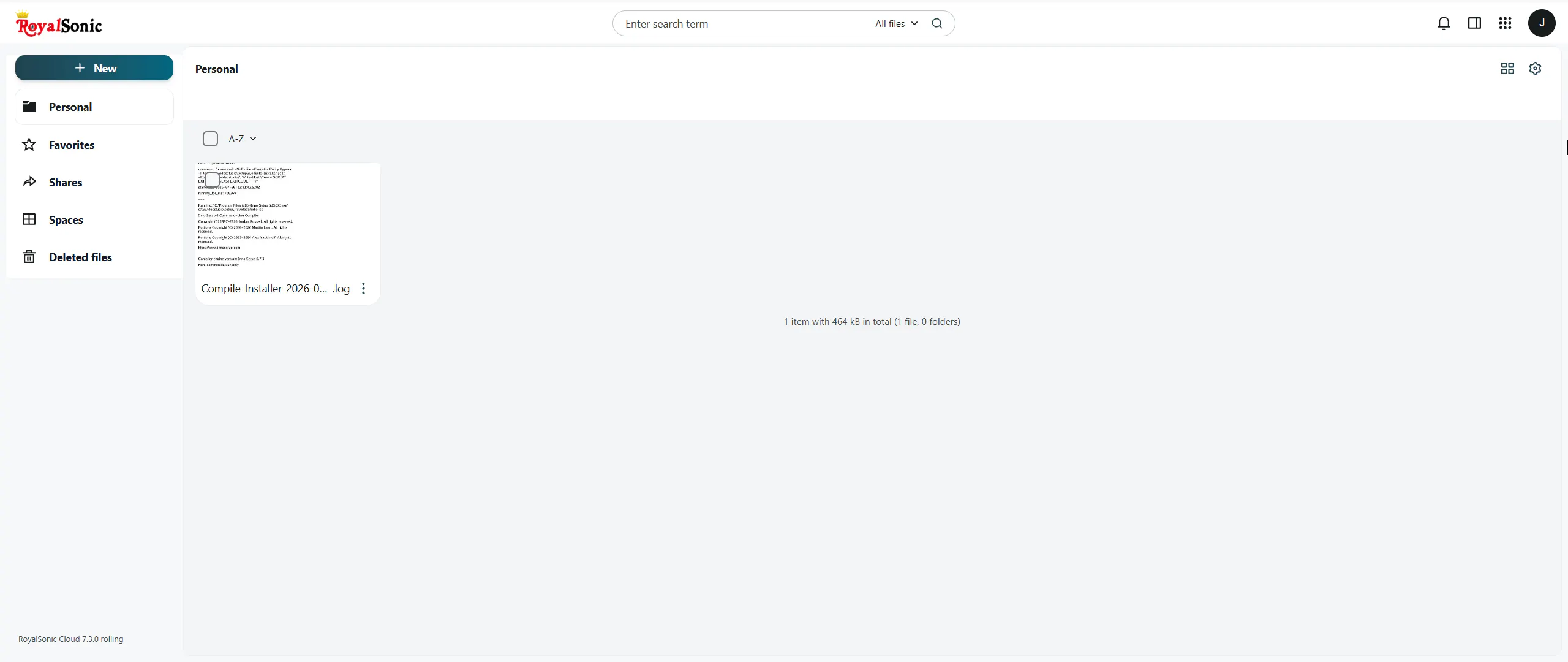Go to the Personal section label
The image size is (1568, 662).
[x=70, y=107]
